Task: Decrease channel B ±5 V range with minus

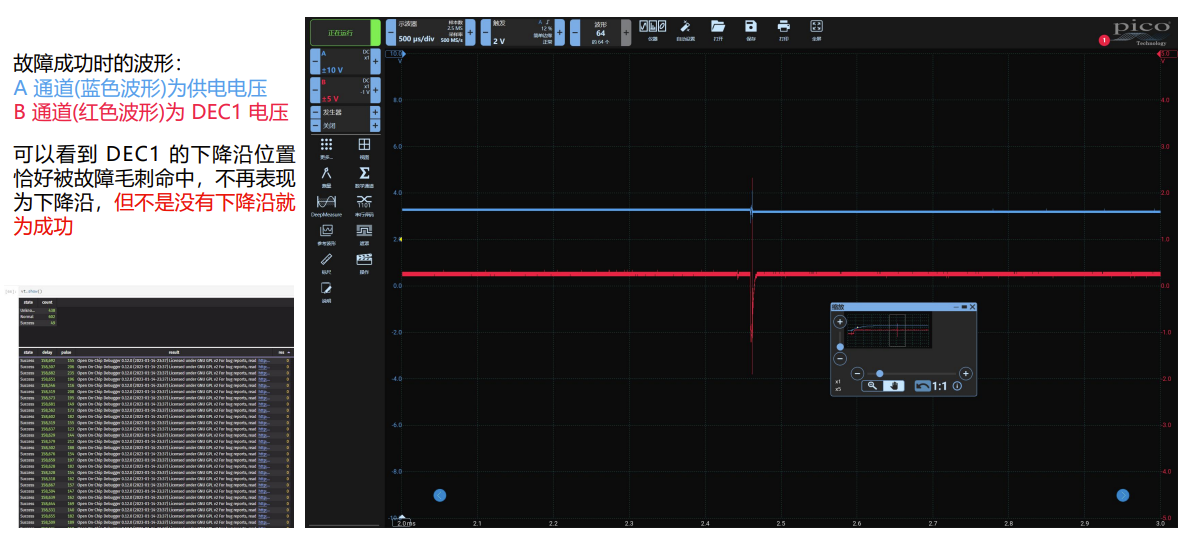Action: tap(315, 90)
